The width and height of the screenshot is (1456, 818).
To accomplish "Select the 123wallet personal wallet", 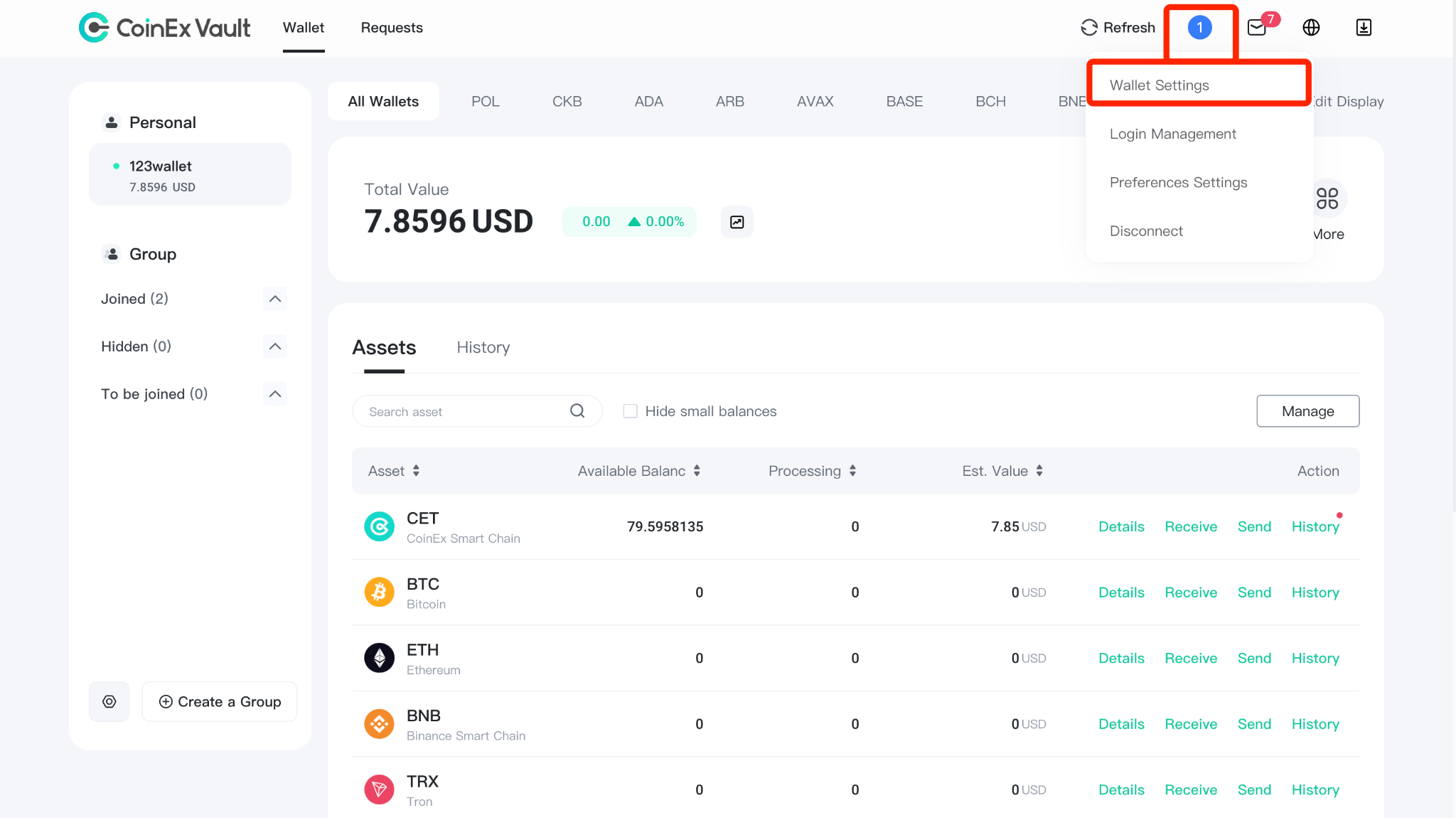I will click(190, 175).
